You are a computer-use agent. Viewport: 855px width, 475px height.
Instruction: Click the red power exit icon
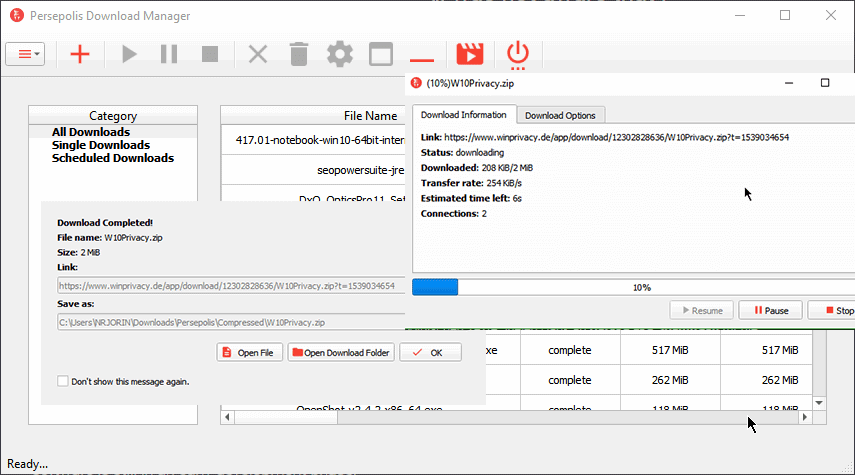tap(517, 55)
